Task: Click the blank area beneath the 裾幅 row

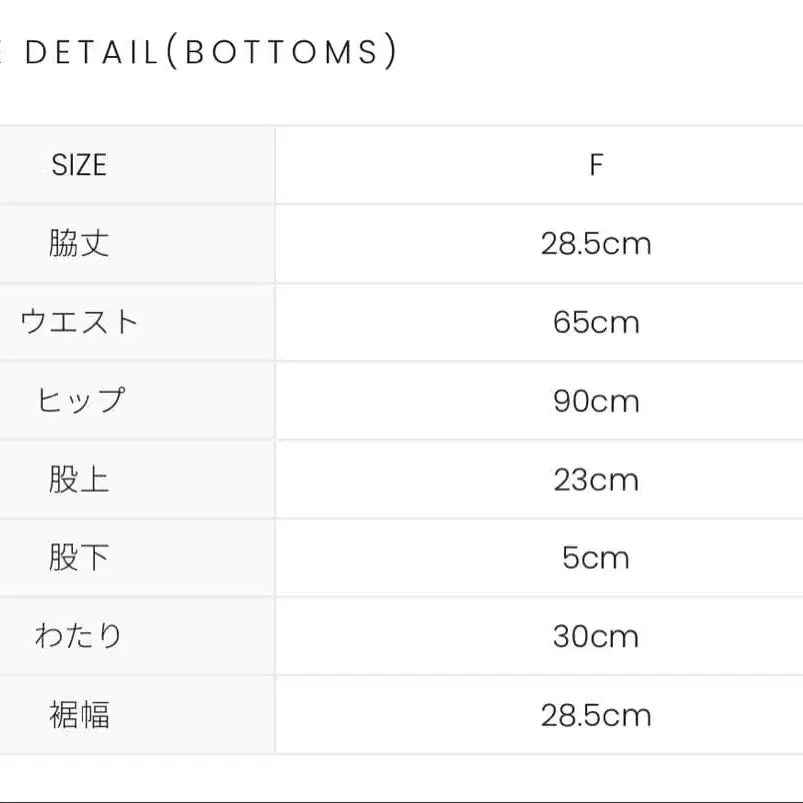Action: [400, 777]
